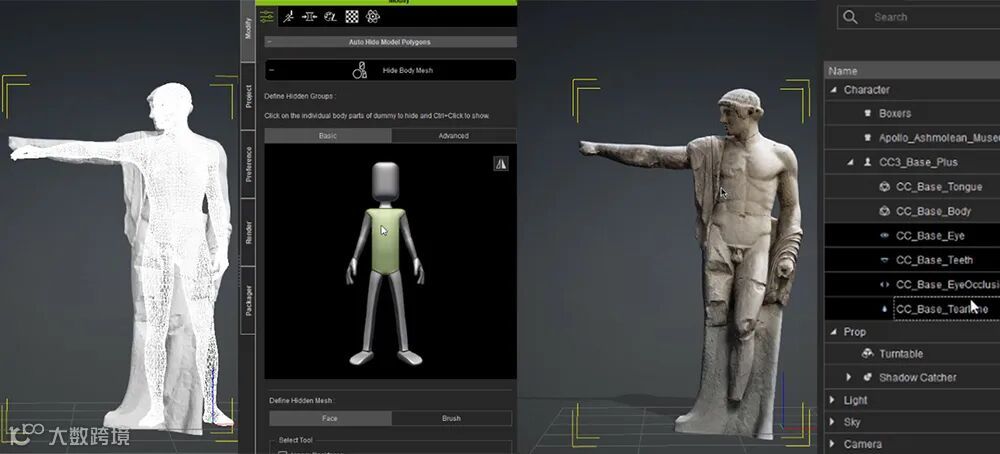Click the dummy's highlighted green torso
The height and width of the screenshot is (454, 1000).
[385, 241]
